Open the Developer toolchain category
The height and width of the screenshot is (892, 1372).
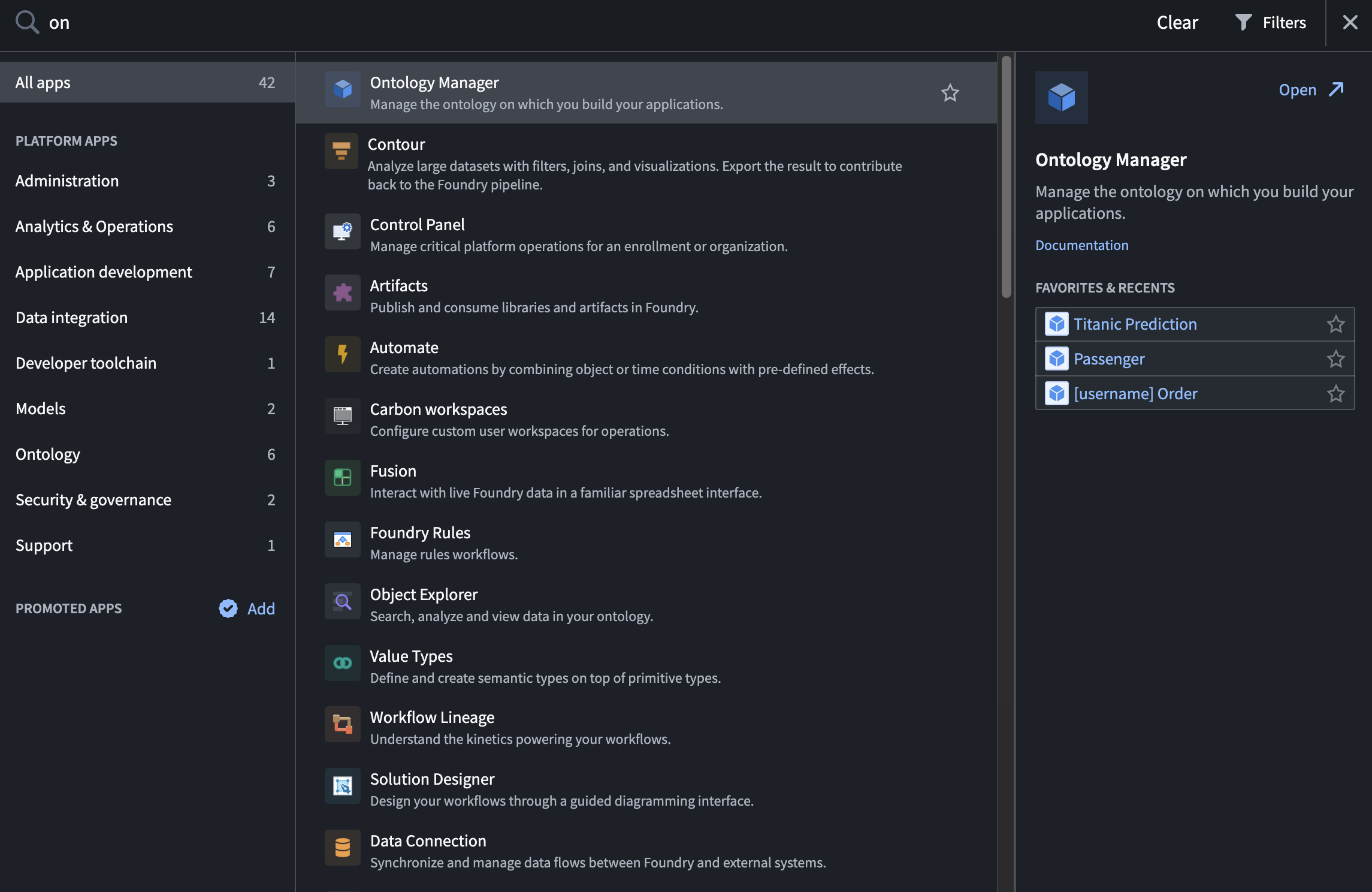point(147,363)
